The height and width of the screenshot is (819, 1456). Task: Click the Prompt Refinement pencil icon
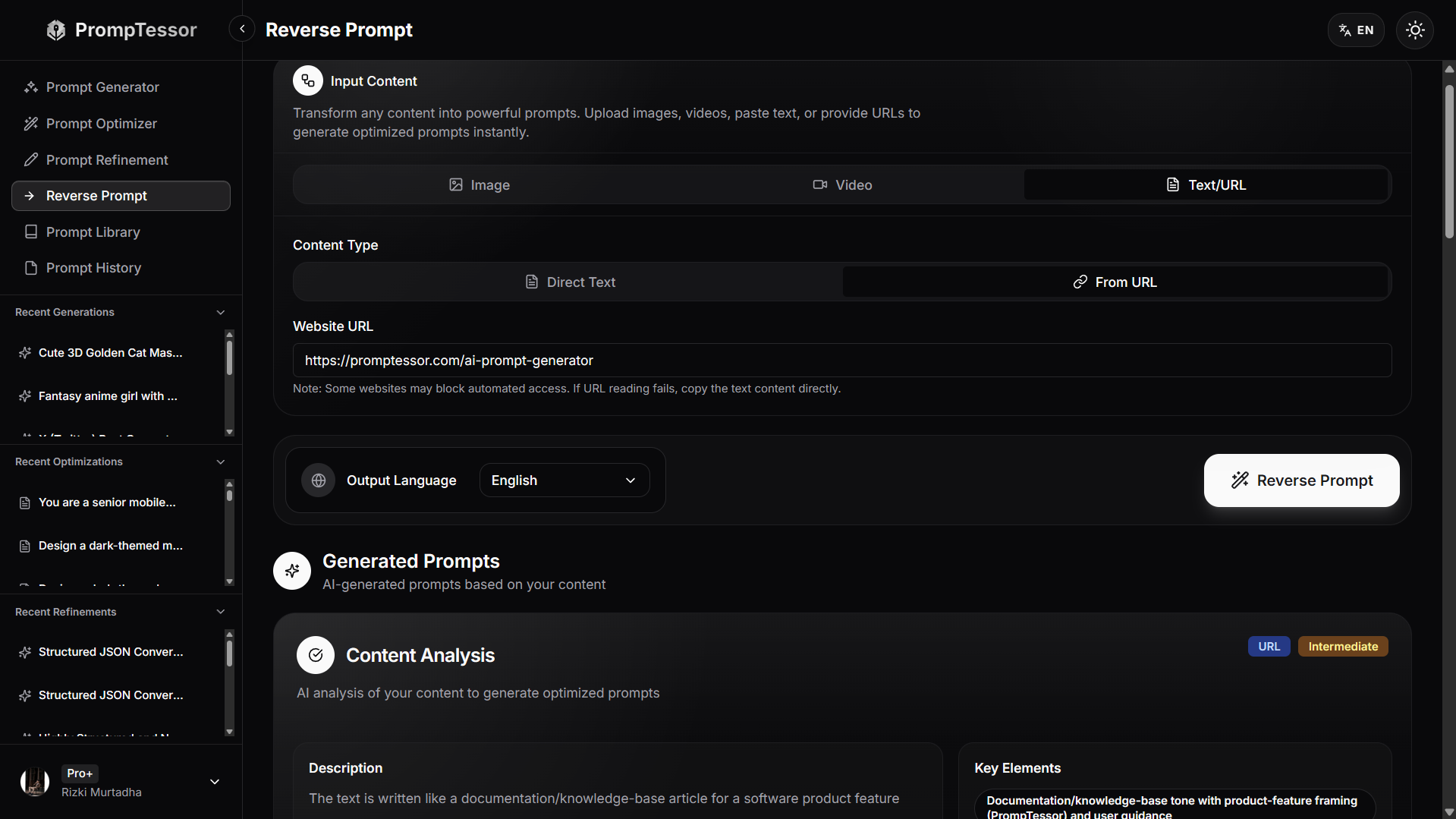click(31, 160)
